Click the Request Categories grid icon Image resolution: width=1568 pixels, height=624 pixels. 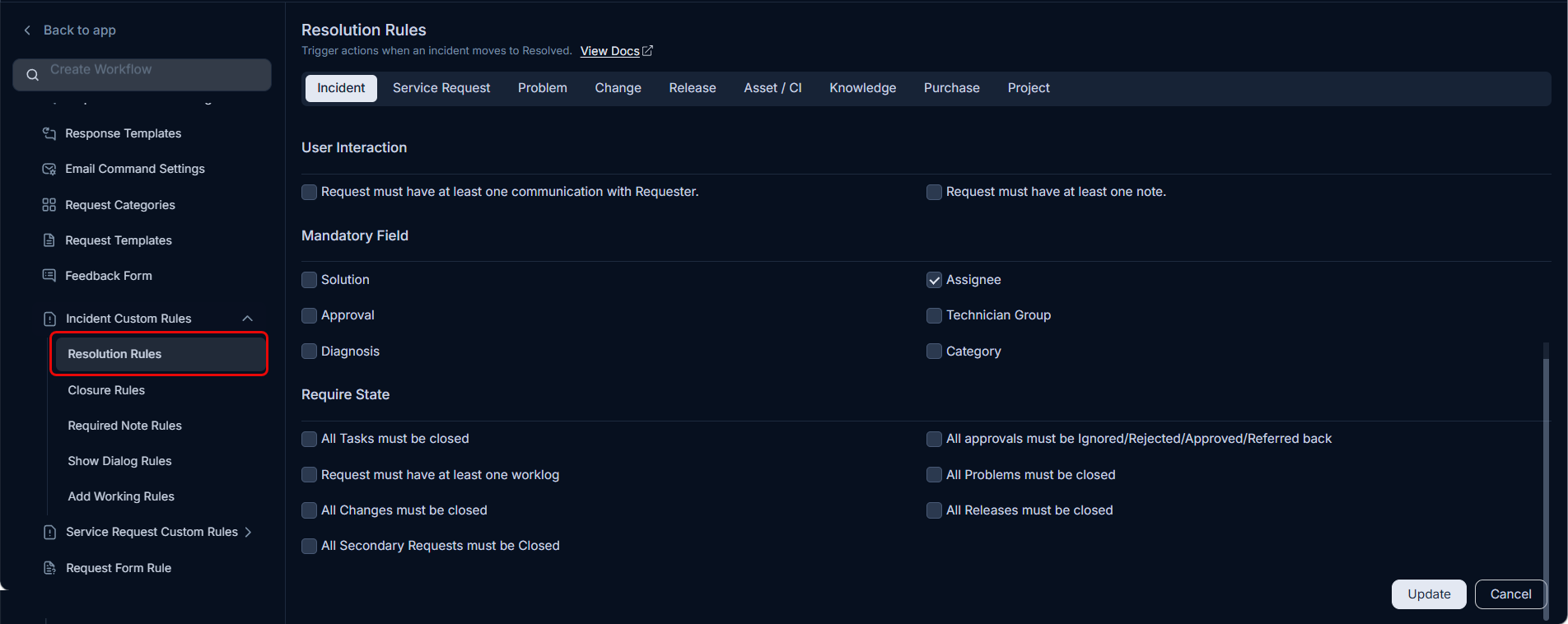49,205
